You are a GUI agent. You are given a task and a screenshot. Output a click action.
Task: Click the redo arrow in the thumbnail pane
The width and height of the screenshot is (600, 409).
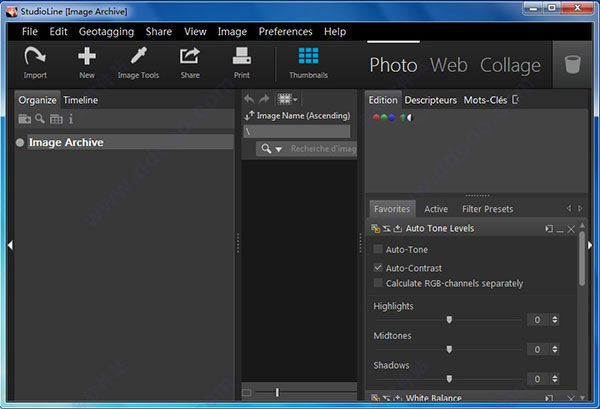point(264,99)
